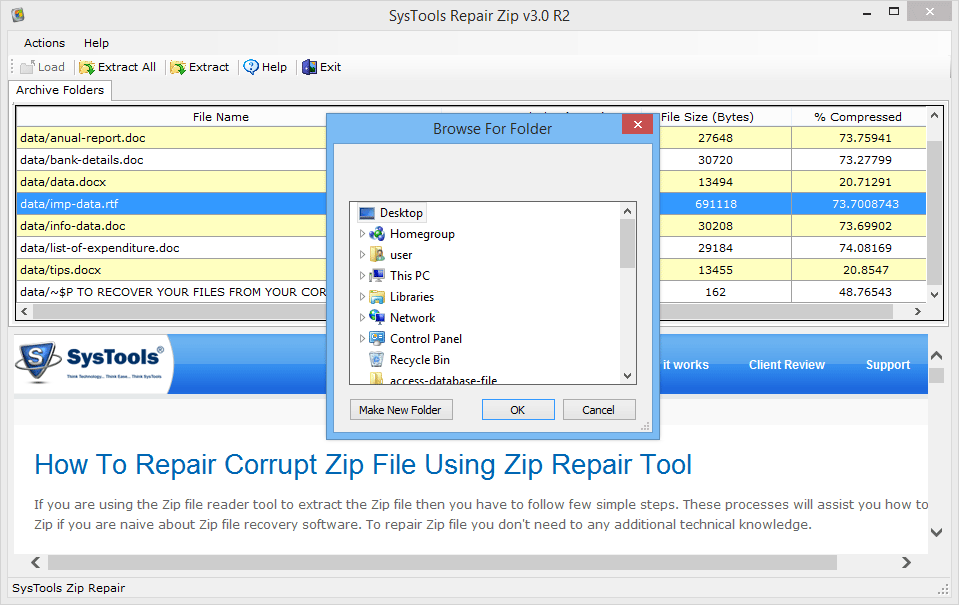The height and width of the screenshot is (605, 959).
Task: Click the SysTools logo in the banner
Action: pyautogui.click(x=91, y=362)
